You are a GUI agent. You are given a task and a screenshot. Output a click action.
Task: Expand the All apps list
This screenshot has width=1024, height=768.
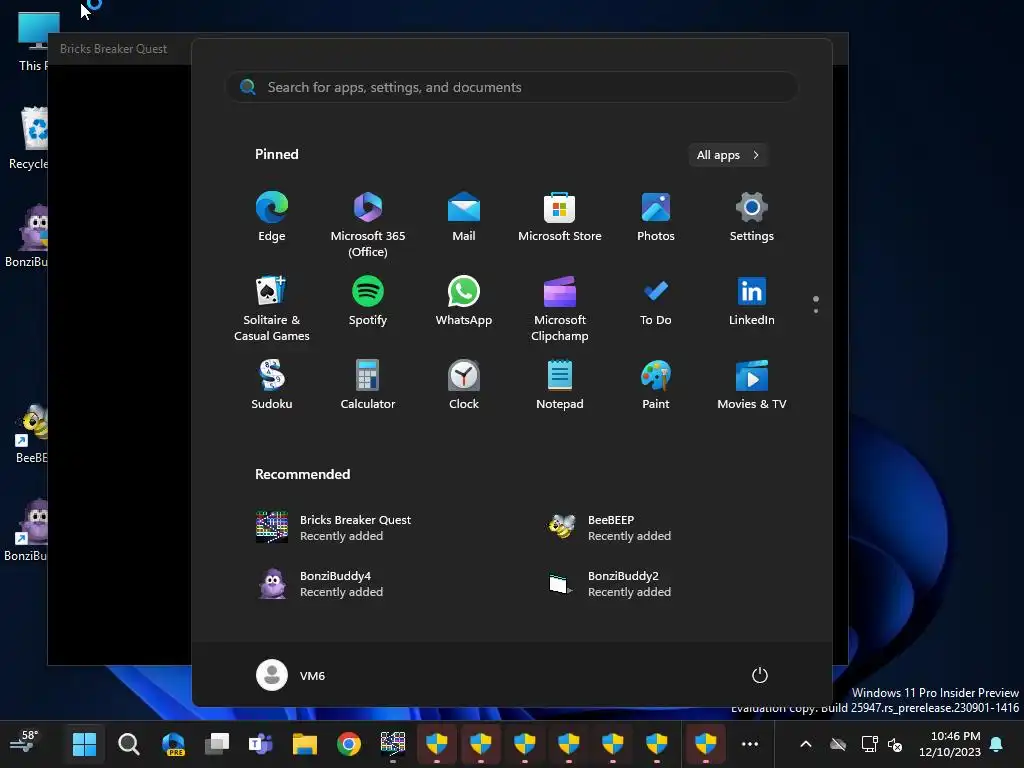[728, 155]
